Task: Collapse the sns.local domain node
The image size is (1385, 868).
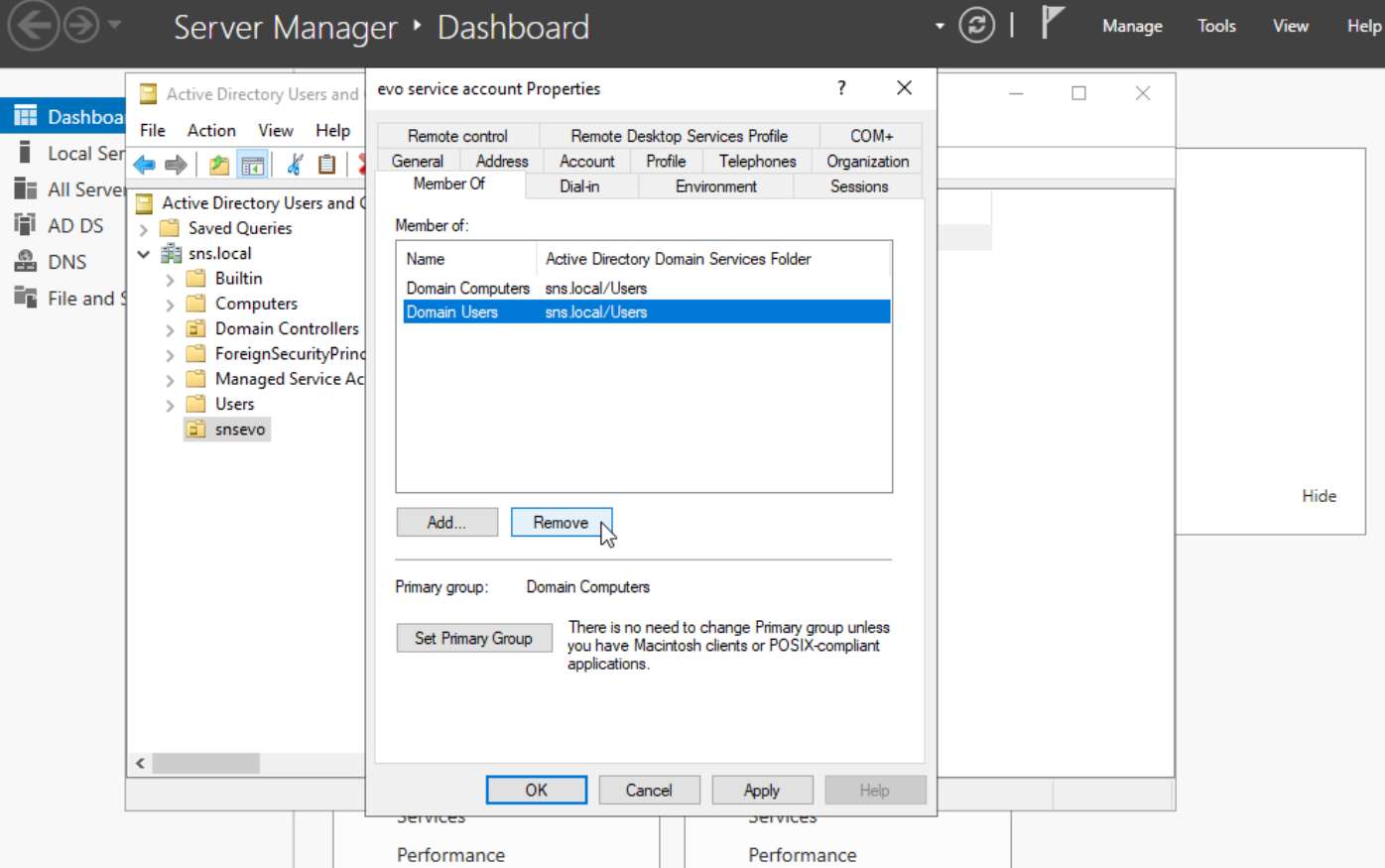Action: (x=144, y=254)
